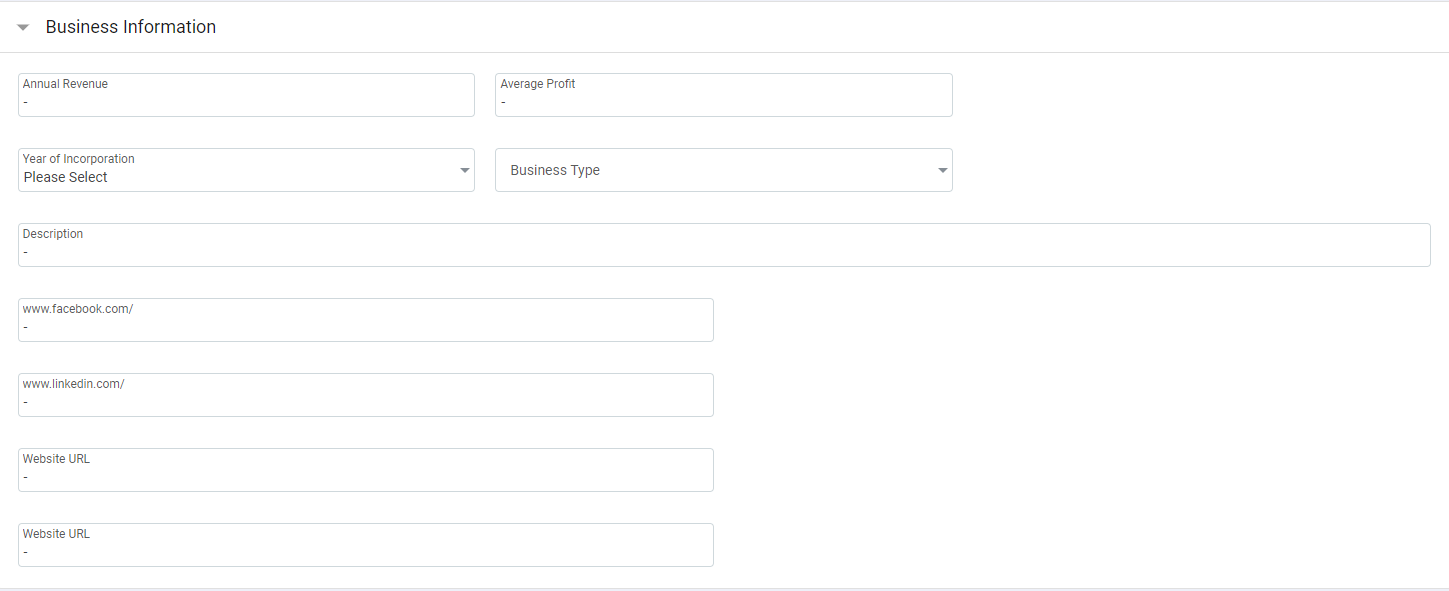The height and width of the screenshot is (591, 1449).
Task: Click the www.linkedin.com/ label
Action: [x=73, y=384]
